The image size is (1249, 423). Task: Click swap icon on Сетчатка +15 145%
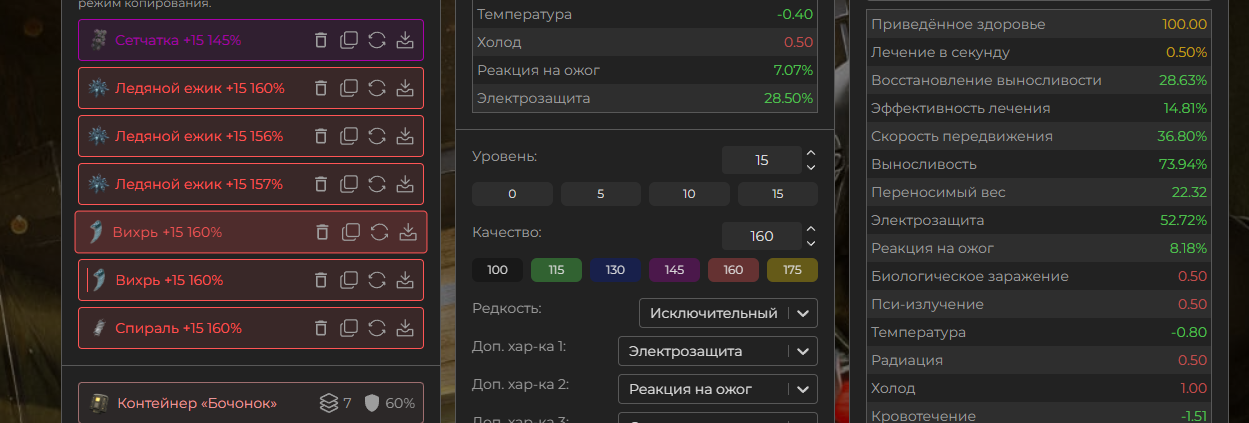coord(377,40)
